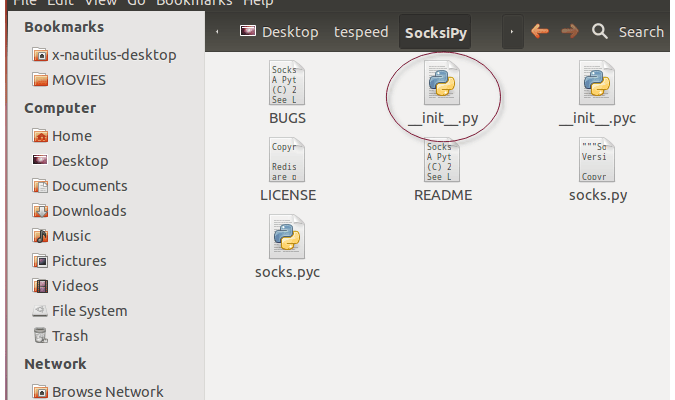This screenshot has height=400, width=675.
Task: Click the __init__.pyc file name
Action: click(597, 118)
